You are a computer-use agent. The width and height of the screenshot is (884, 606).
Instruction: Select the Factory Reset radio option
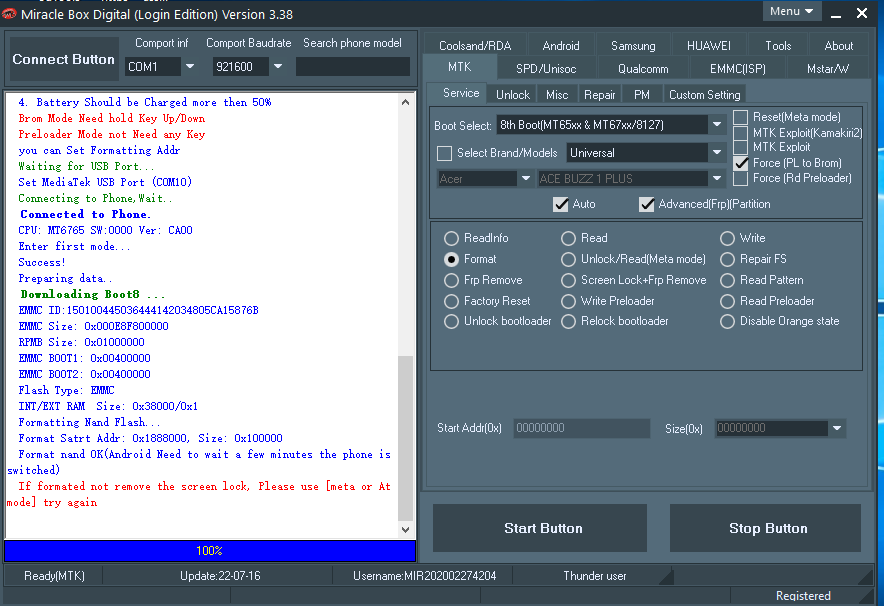[451, 301]
